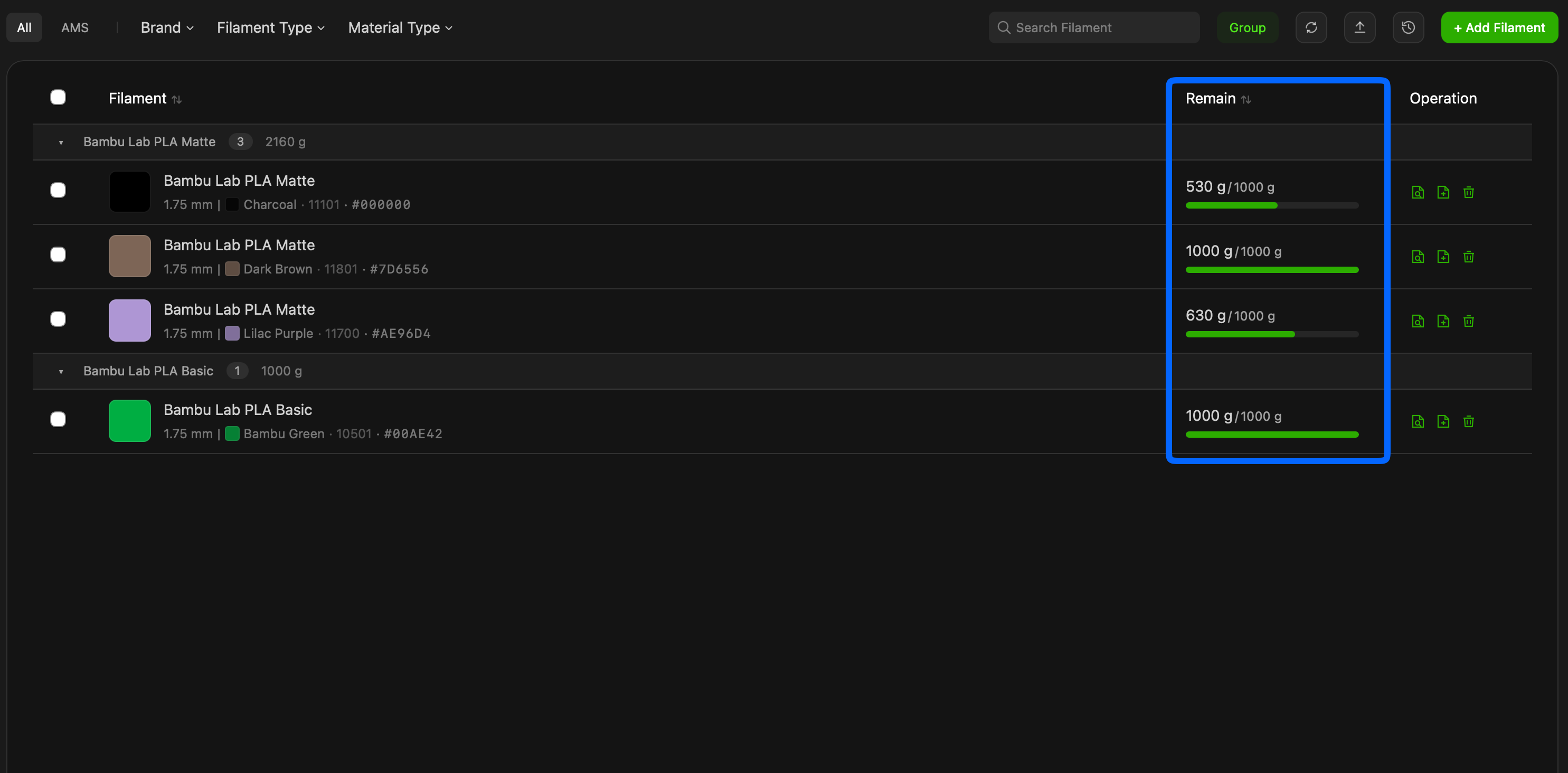Open the Brand filter dropdown
Image resolution: width=1568 pixels, height=773 pixels.
(167, 28)
